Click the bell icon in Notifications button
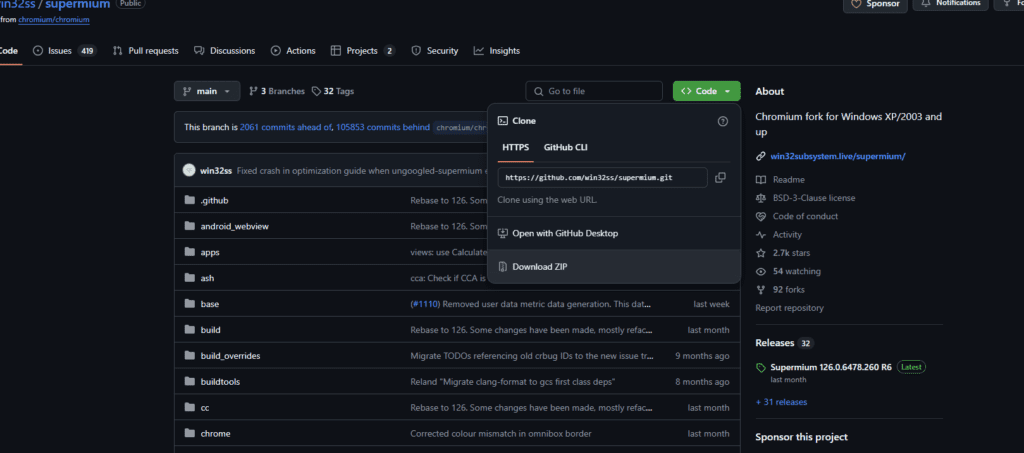This screenshot has width=1024, height=453. pyautogui.click(x=925, y=3)
